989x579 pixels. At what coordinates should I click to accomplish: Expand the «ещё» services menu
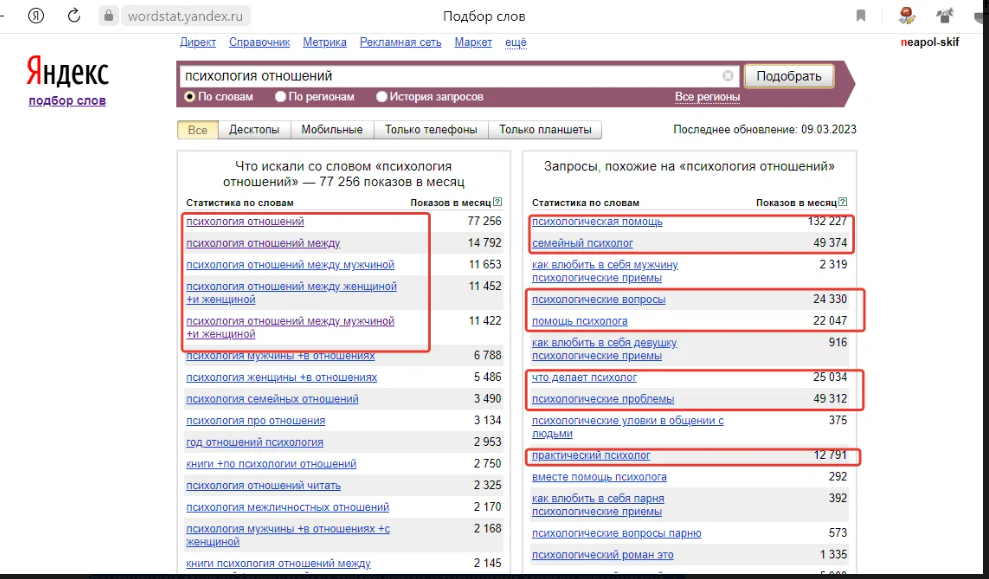click(515, 42)
